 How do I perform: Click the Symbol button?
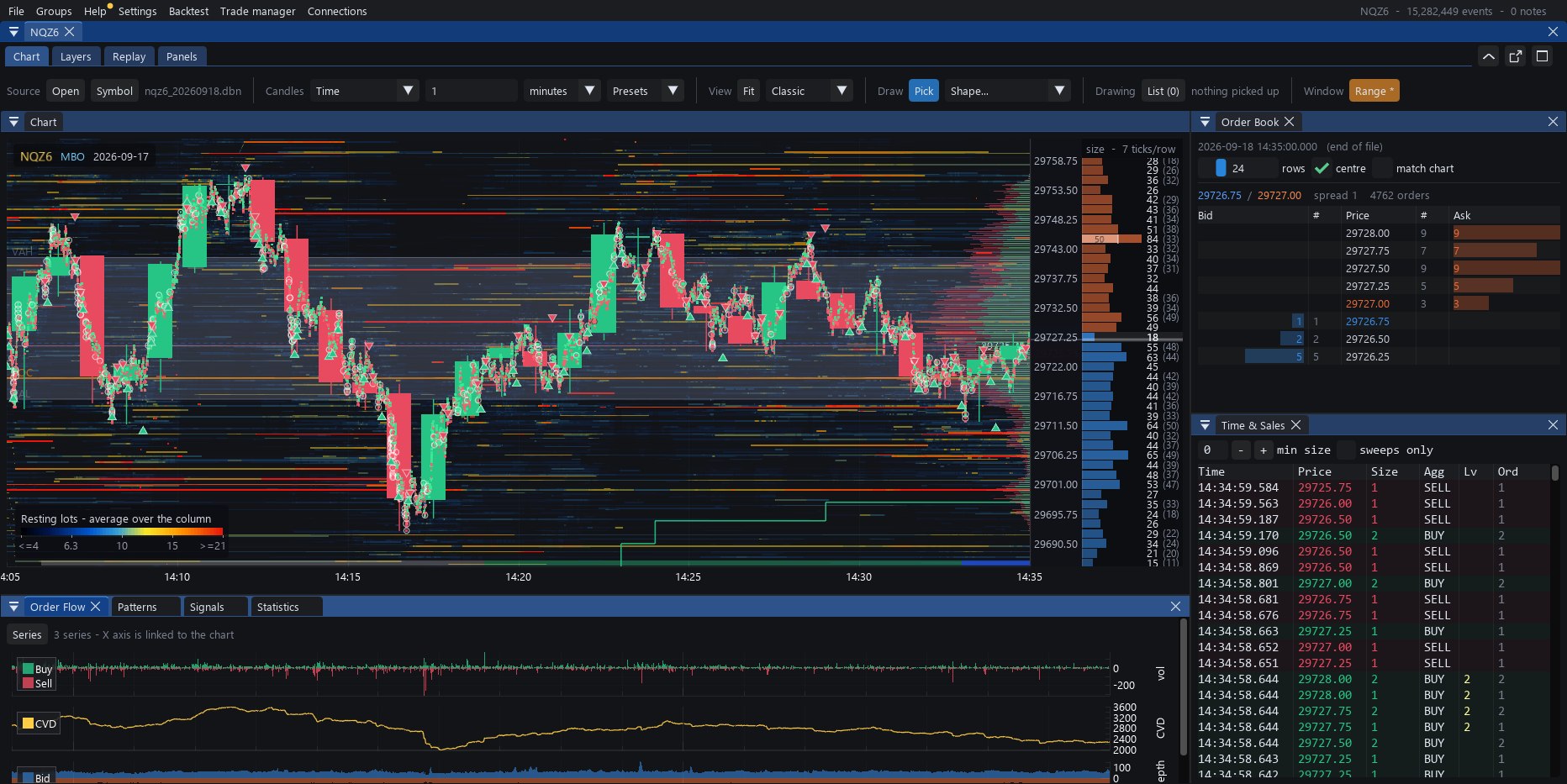pyautogui.click(x=114, y=91)
